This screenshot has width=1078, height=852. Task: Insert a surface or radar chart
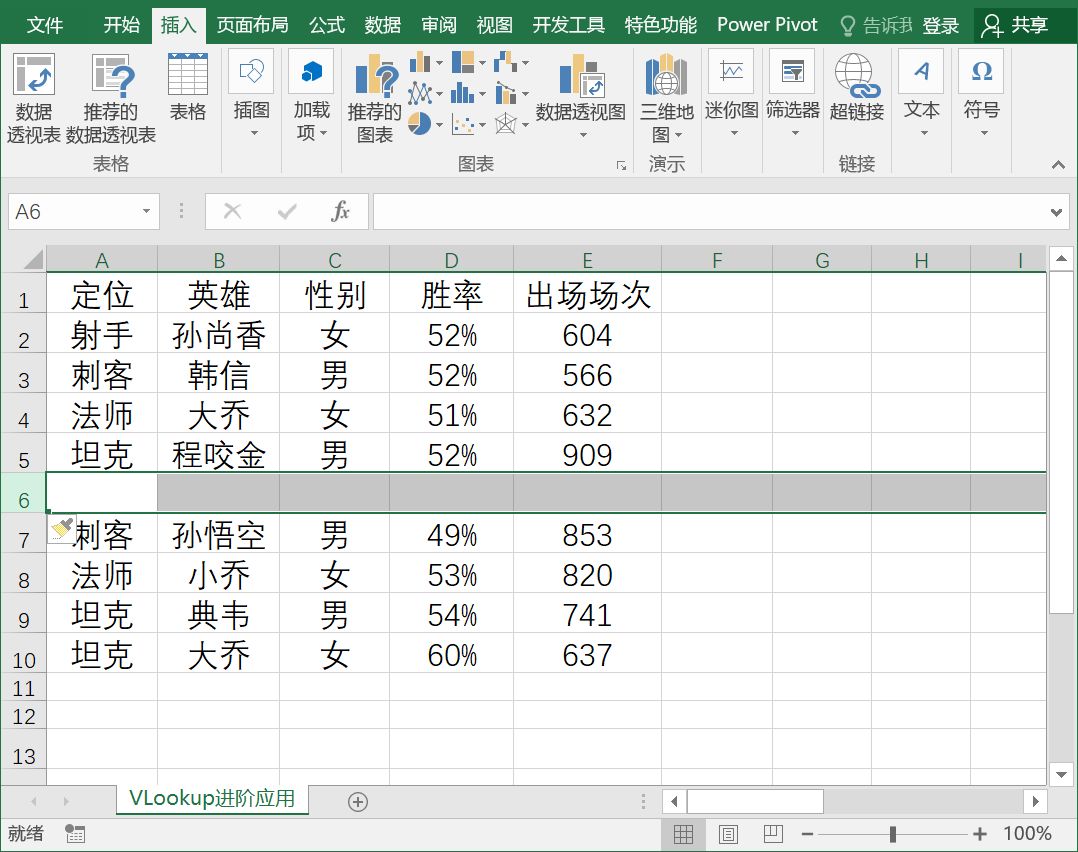coord(505,124)
